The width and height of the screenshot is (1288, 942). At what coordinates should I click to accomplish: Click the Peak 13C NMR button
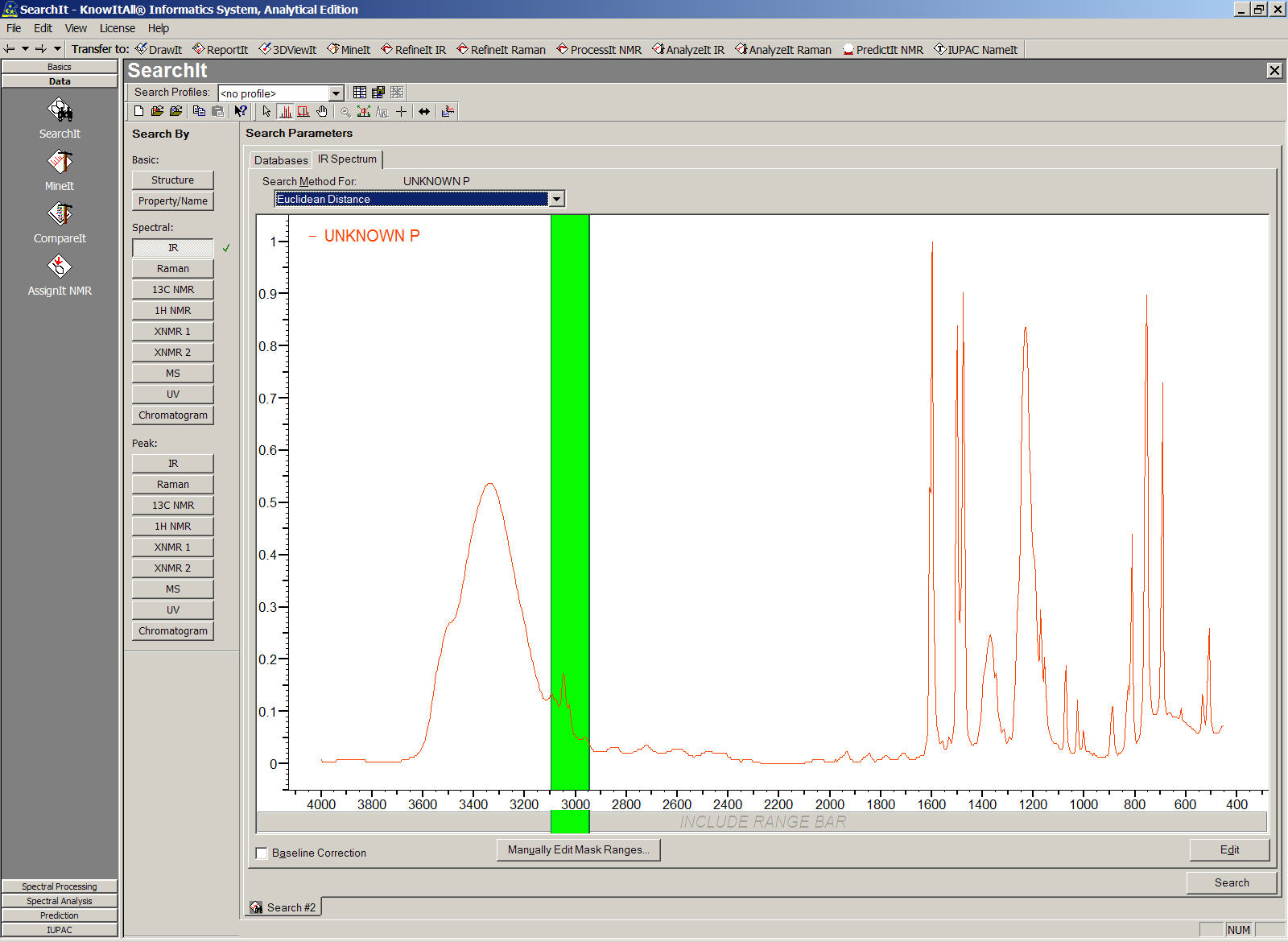173,506
